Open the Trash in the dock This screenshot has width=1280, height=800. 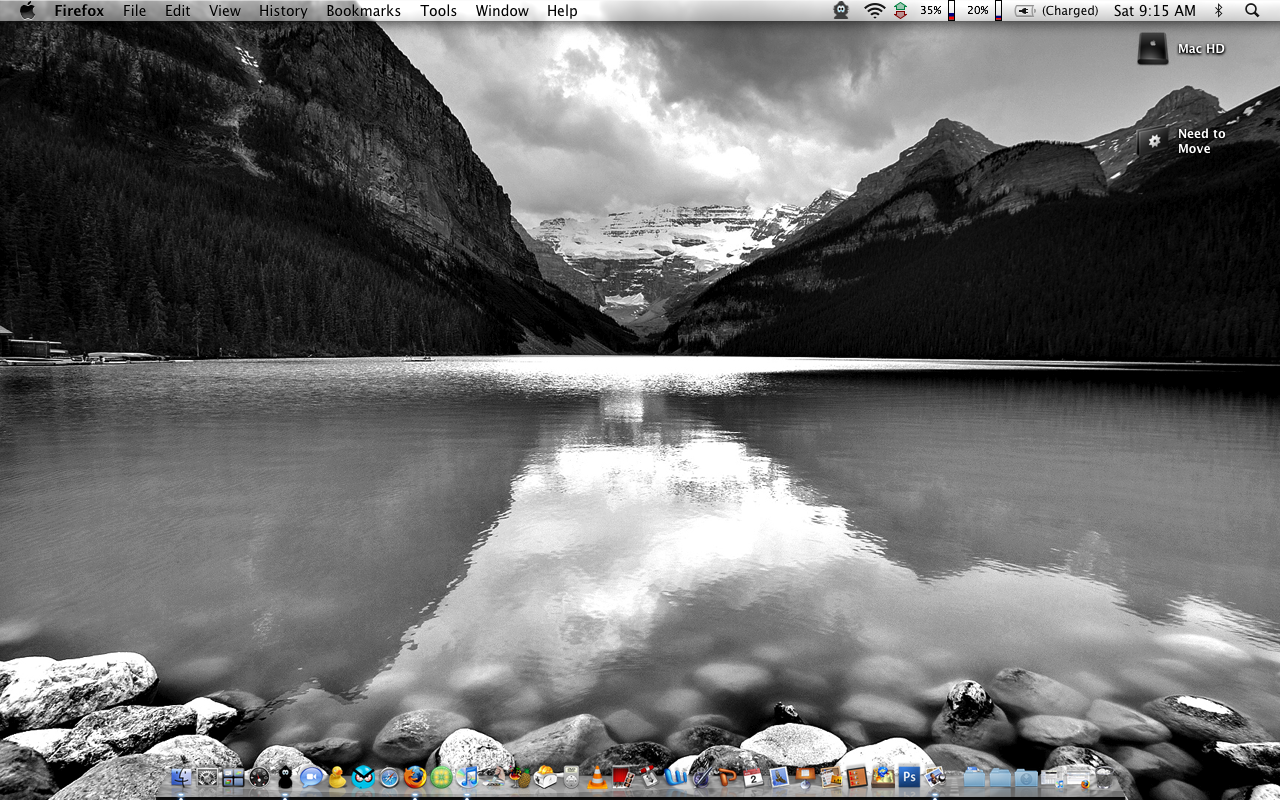click(x=1104, y=777)
